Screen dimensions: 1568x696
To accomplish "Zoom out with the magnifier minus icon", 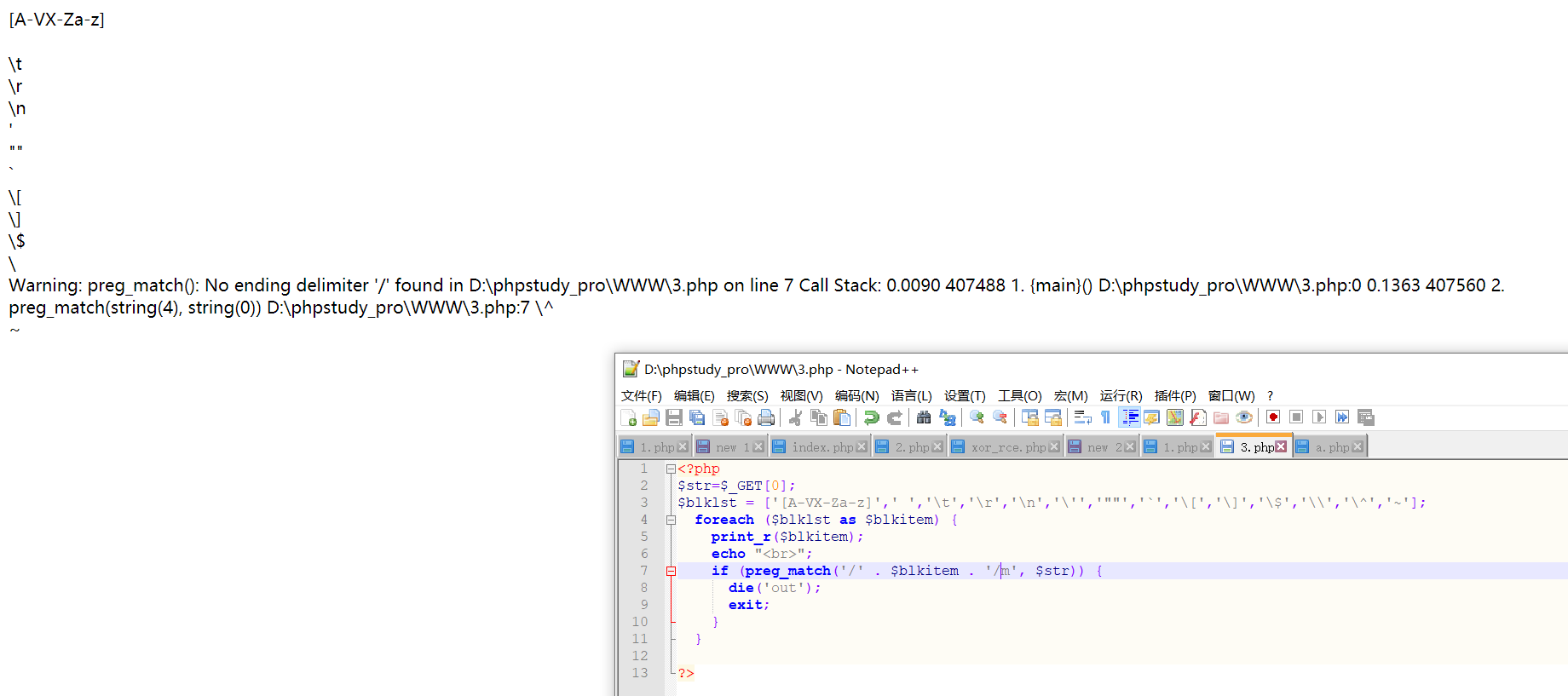I will [x=1000, y=417].
